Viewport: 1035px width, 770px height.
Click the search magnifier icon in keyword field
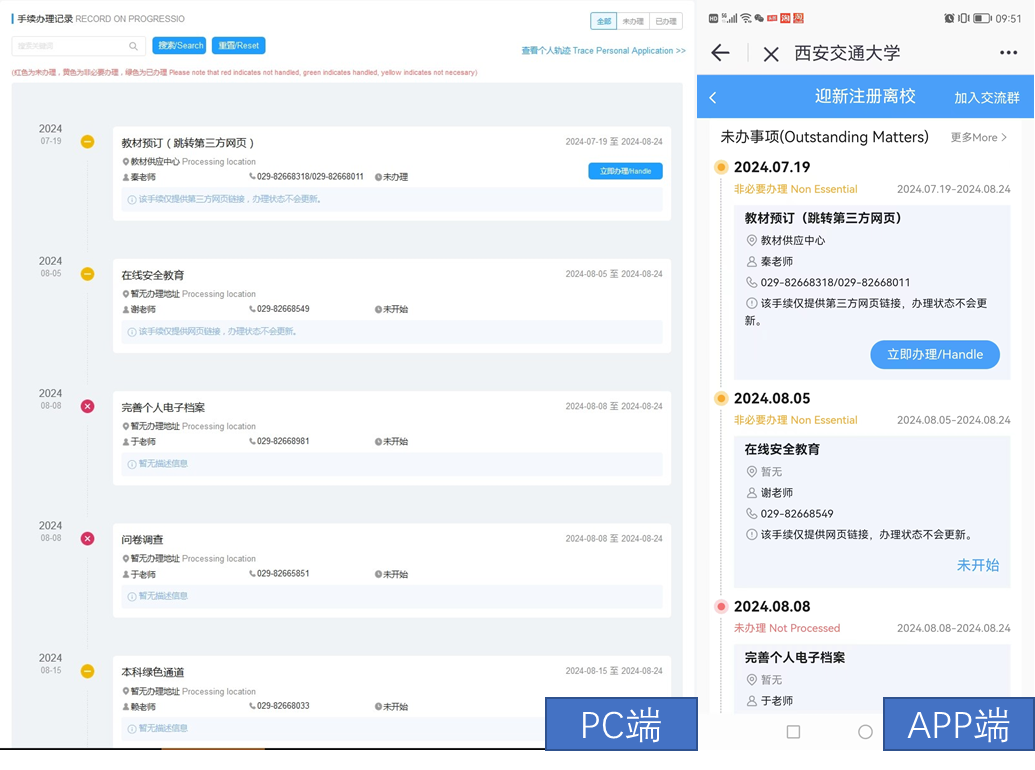[133, 46]
